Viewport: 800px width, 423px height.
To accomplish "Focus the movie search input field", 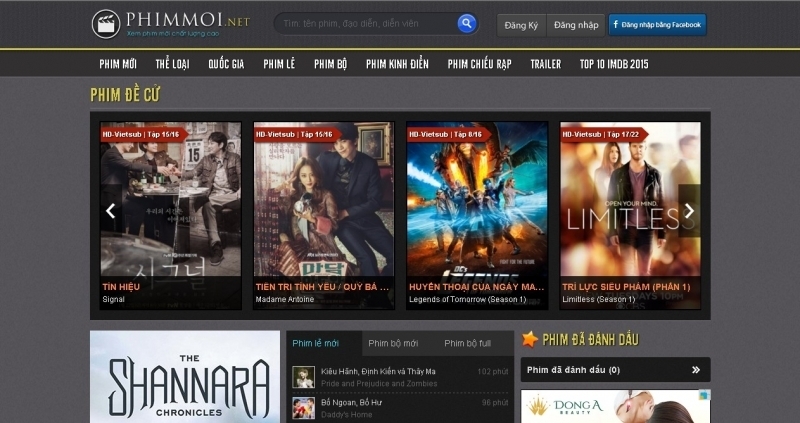I will pos(365,23).
